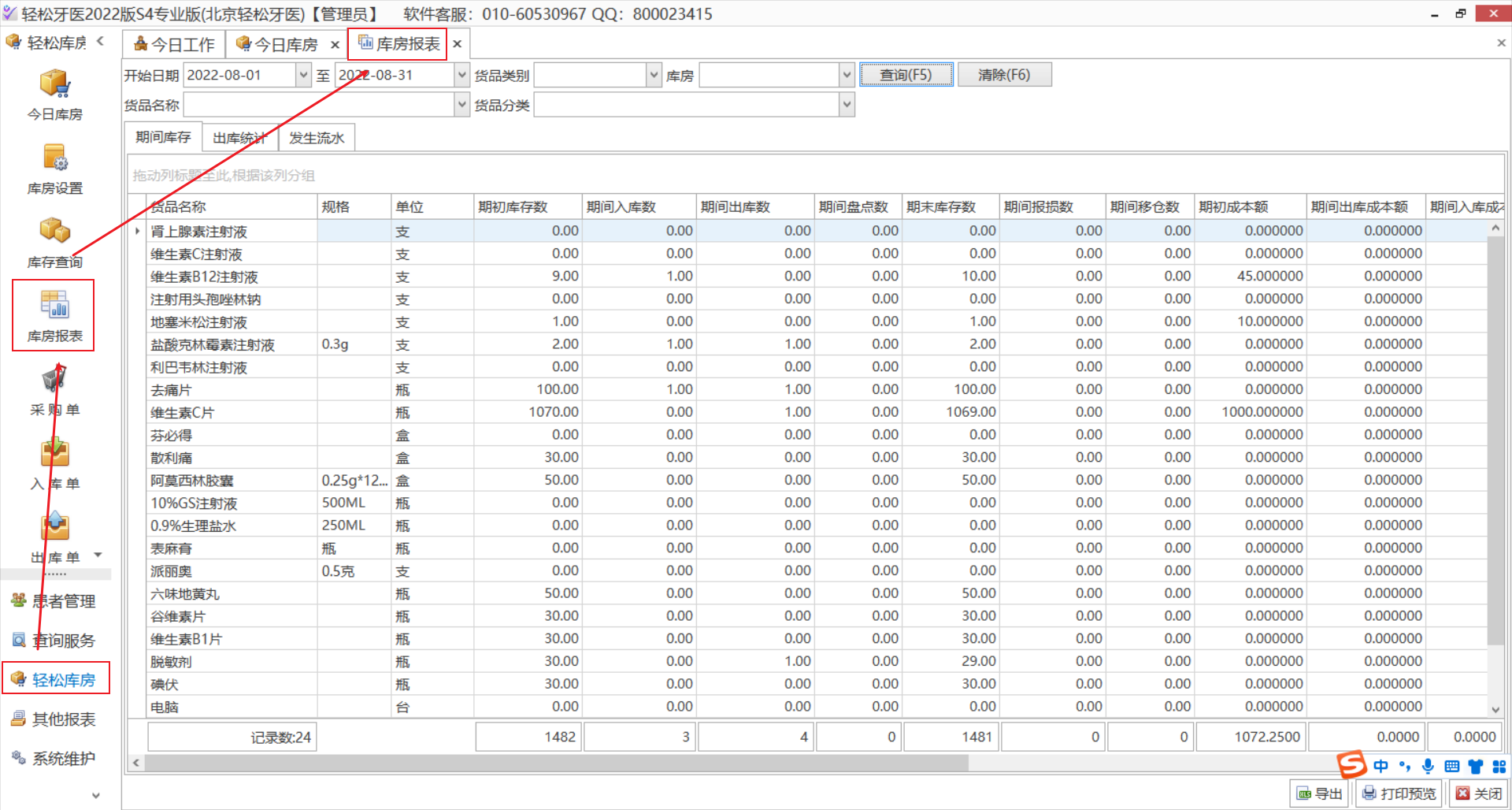This screenshot has height=810, width=1512.
Task: Click the Sogou microphone voice input icon
Action: 1428,766
